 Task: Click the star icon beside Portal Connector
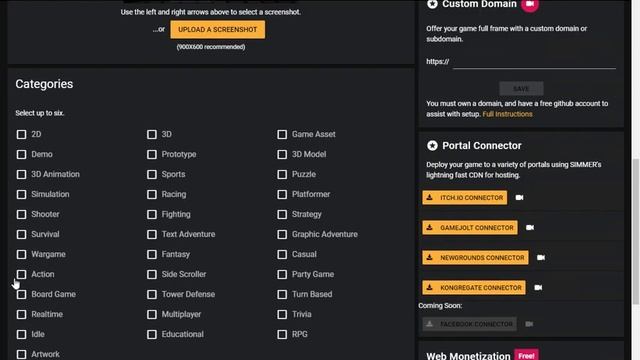pos(432,145)
